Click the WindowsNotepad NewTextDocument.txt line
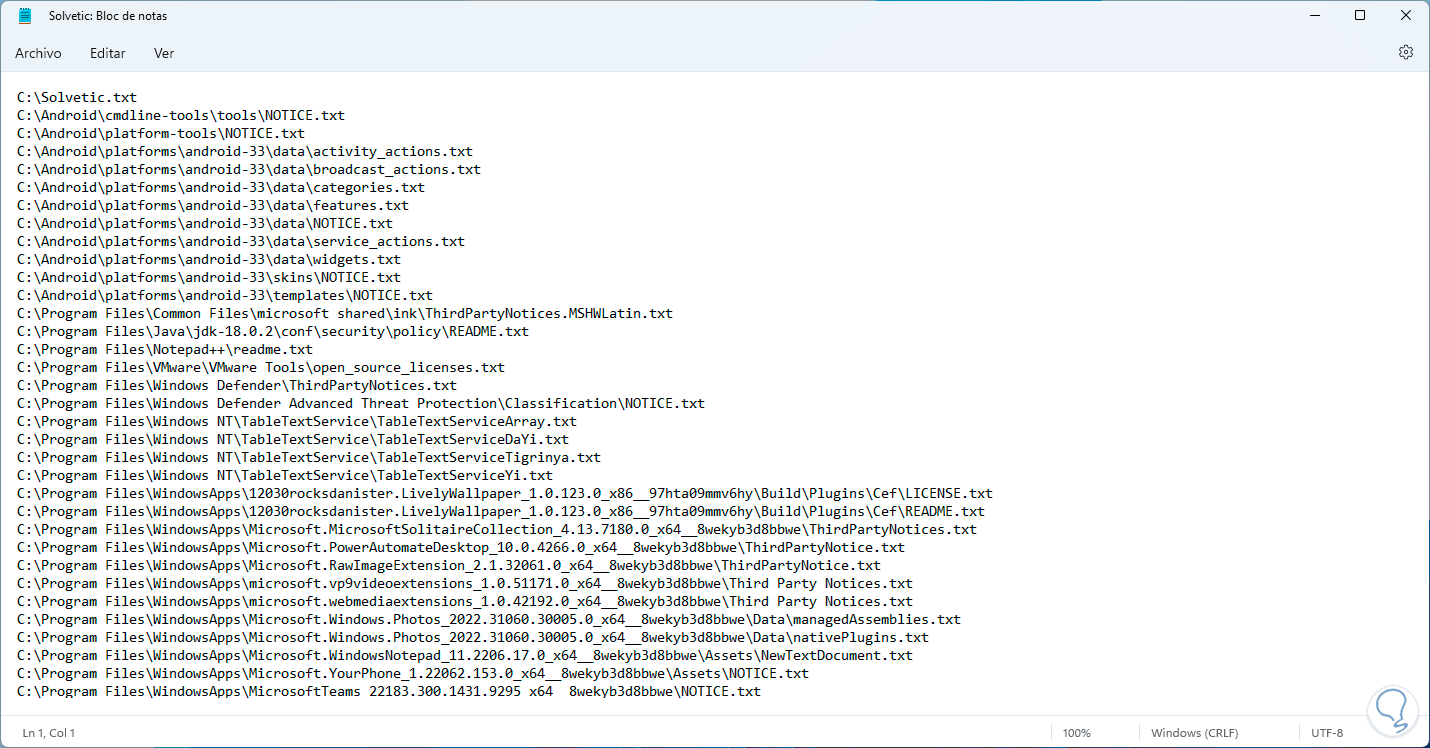Viewport: 1430px width, 748px height. tap(465, 656)
